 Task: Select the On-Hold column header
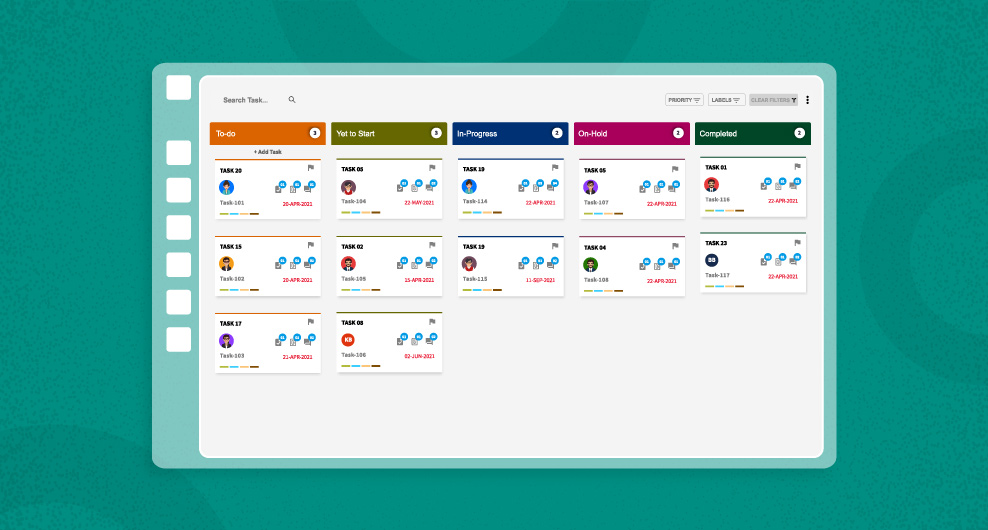[632, 134]
